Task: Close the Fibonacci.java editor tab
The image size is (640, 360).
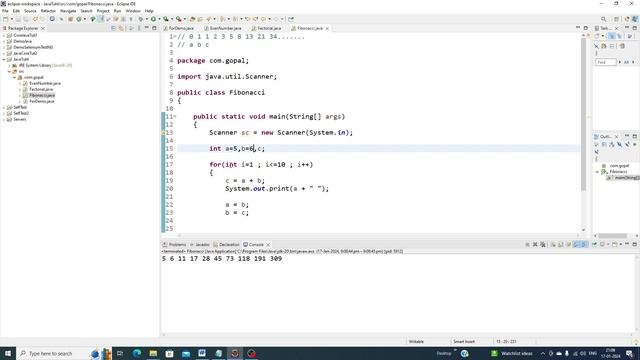Action: pyautogui.click(x=327, y=28)
